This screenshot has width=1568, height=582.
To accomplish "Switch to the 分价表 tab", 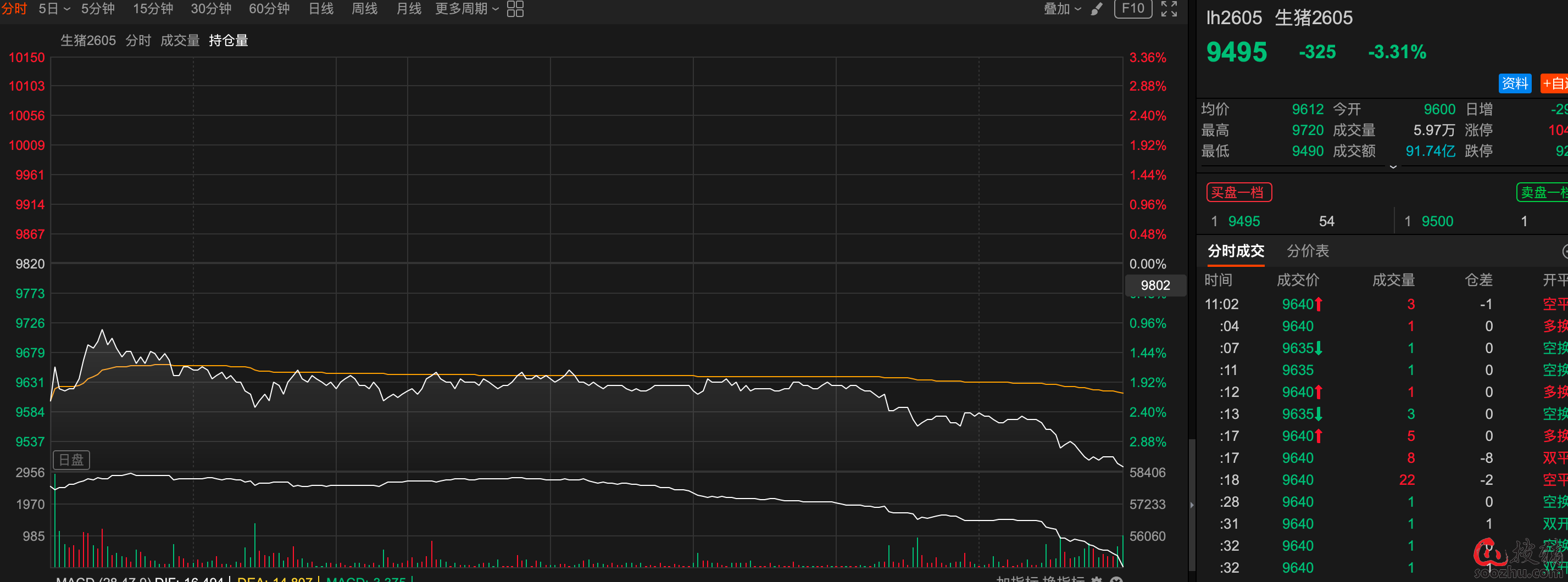I will [x=1308, y=250].
